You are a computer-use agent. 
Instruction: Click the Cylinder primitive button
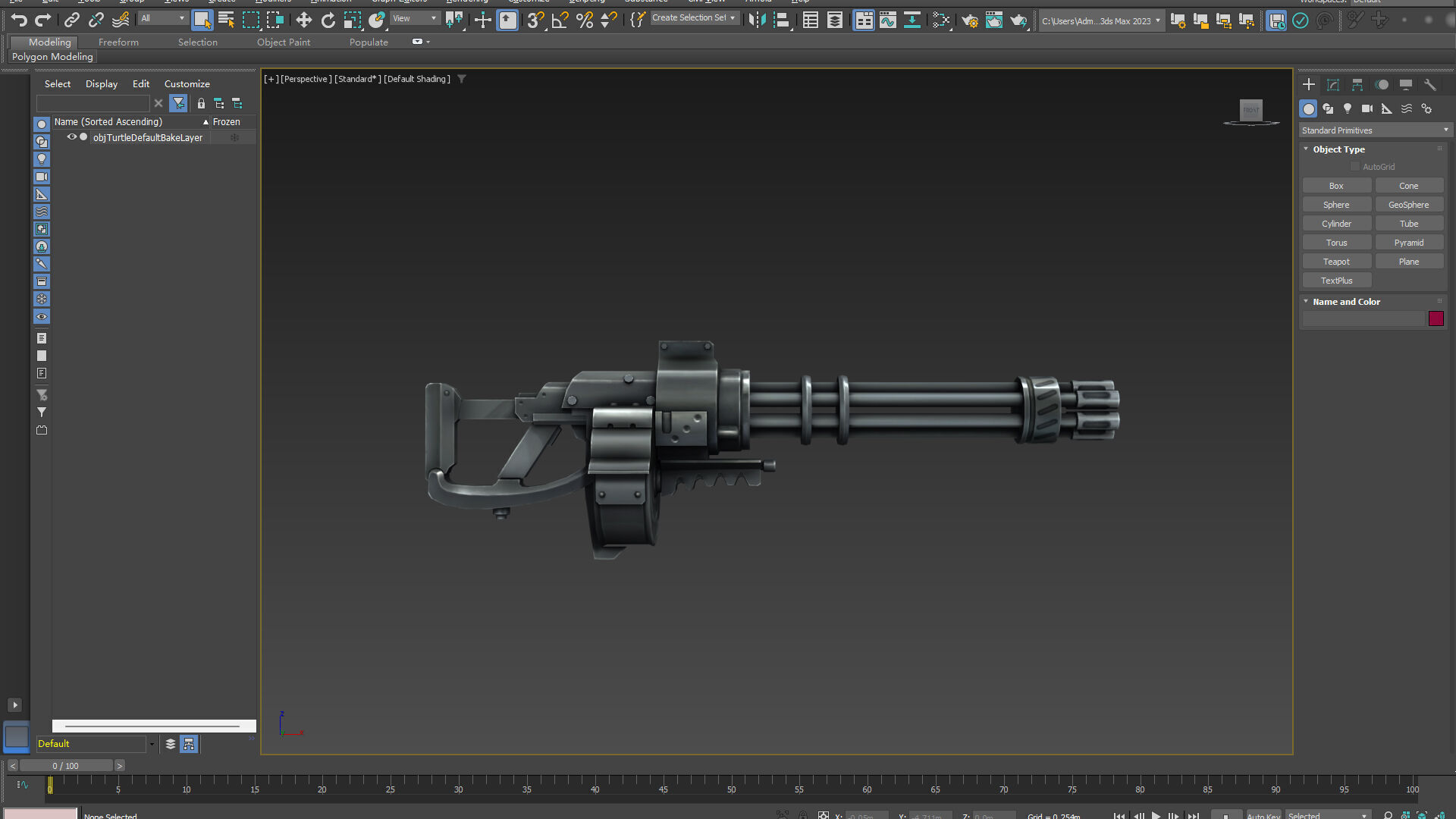click(x=1336, y=224)
